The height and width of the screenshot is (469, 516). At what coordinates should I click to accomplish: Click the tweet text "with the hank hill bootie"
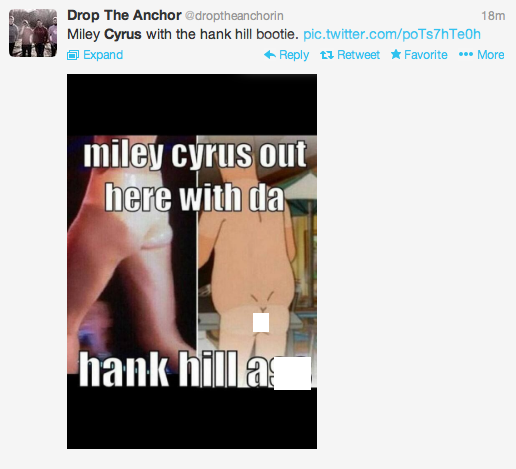click(220, 34)
